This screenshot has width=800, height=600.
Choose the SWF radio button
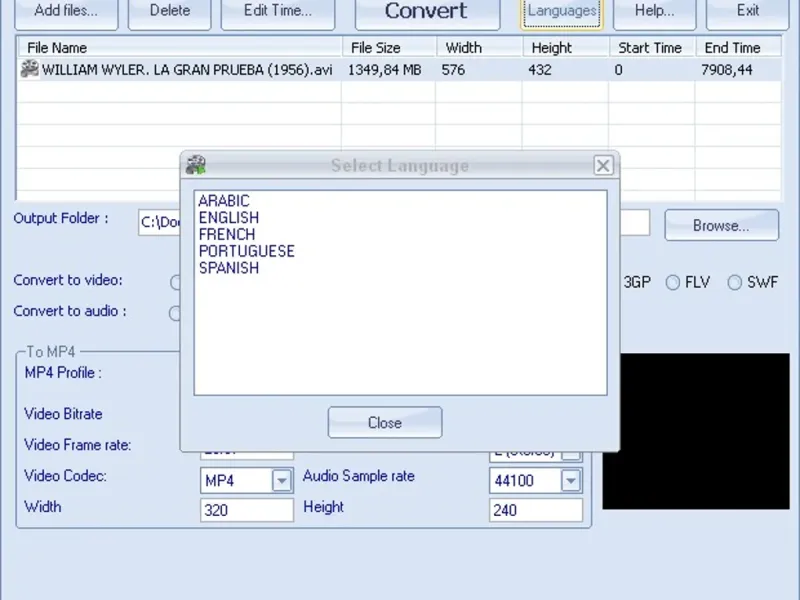click(734, 282)
